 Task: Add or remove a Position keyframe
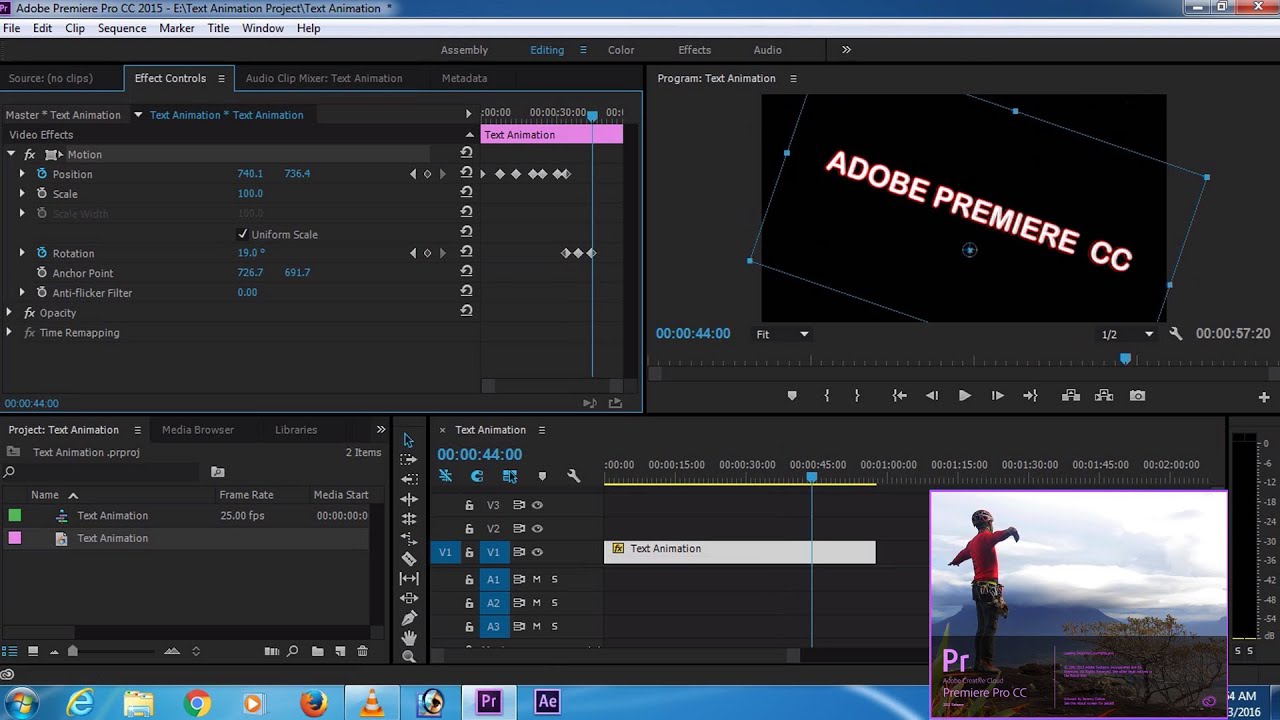point(428,174)
